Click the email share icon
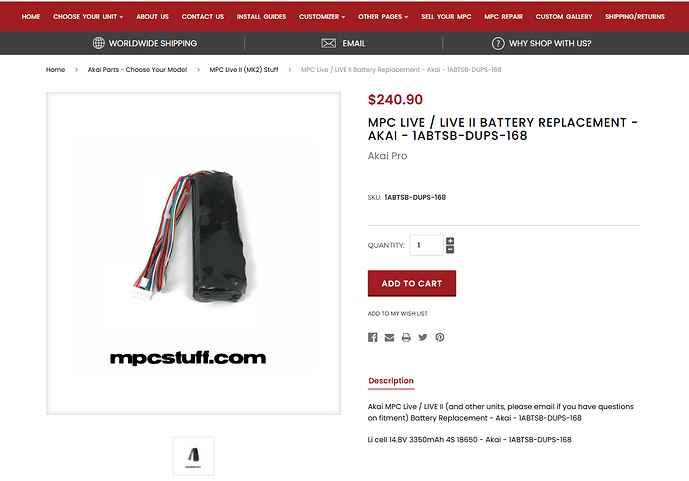This screenshot has height=481, width=689. click(x=389, y=337)
